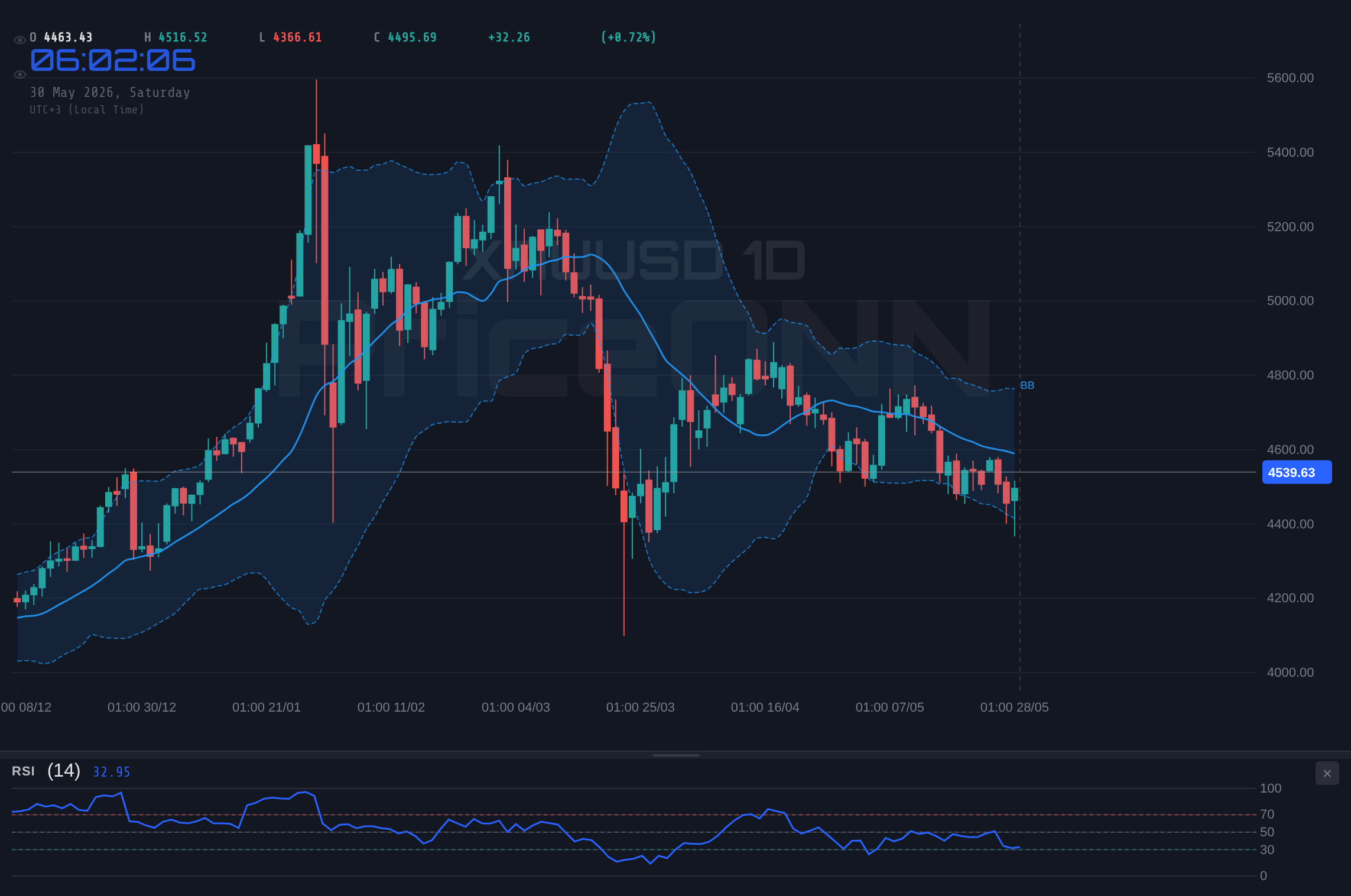This screenshot has width=1351, height=896.
Task: Click the 5600.00 price axis label
Action: [x=1290, y=78]
